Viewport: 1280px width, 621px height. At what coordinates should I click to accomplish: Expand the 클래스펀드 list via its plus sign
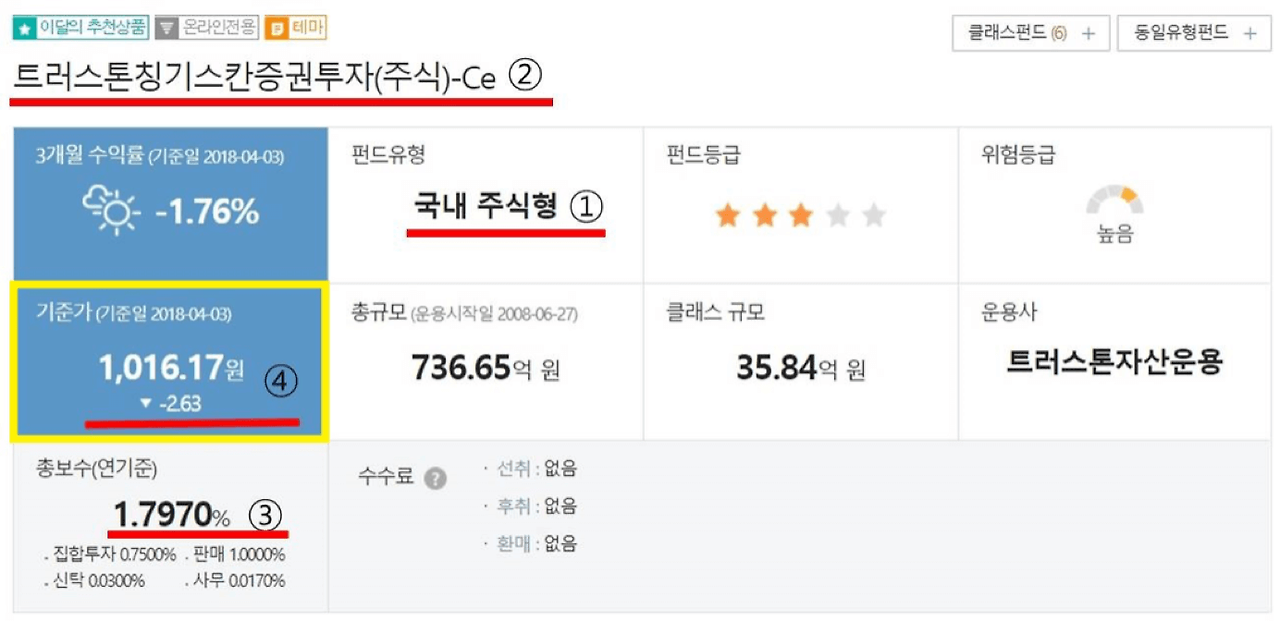click(1086, 33)
